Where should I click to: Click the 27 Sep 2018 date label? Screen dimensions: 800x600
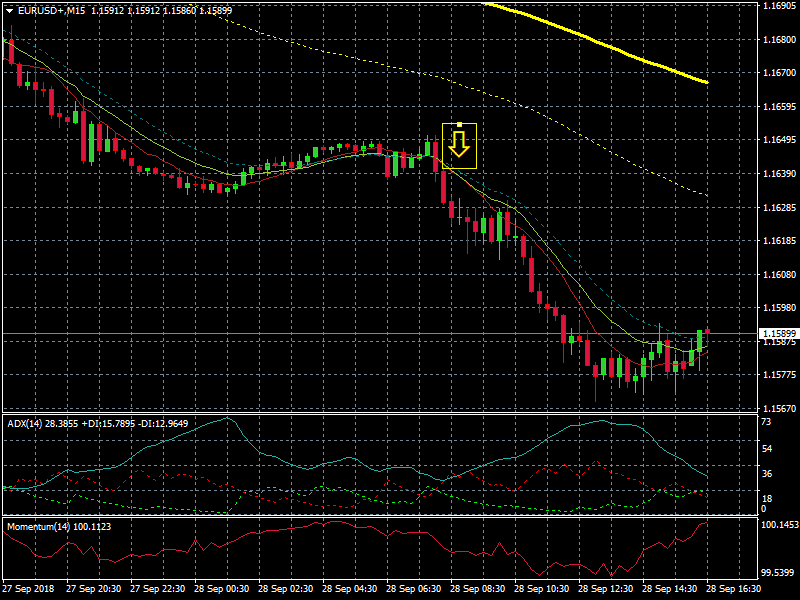coord(28,590)
